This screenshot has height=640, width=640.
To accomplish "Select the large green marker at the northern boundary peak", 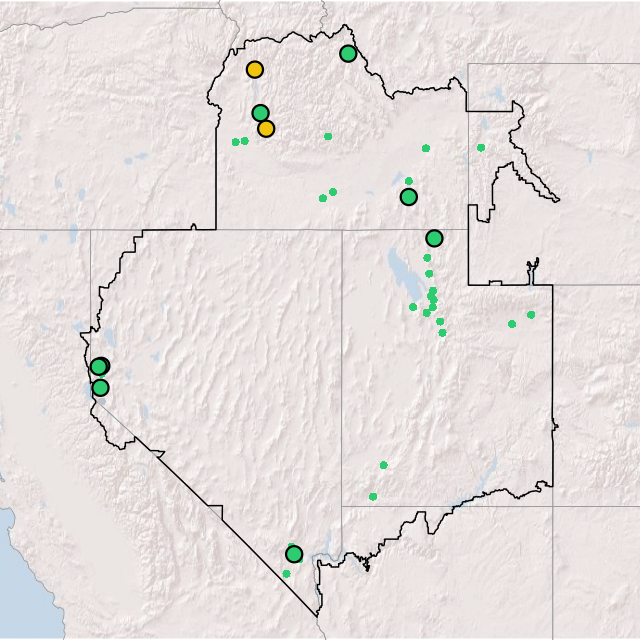I will point(348,53).
